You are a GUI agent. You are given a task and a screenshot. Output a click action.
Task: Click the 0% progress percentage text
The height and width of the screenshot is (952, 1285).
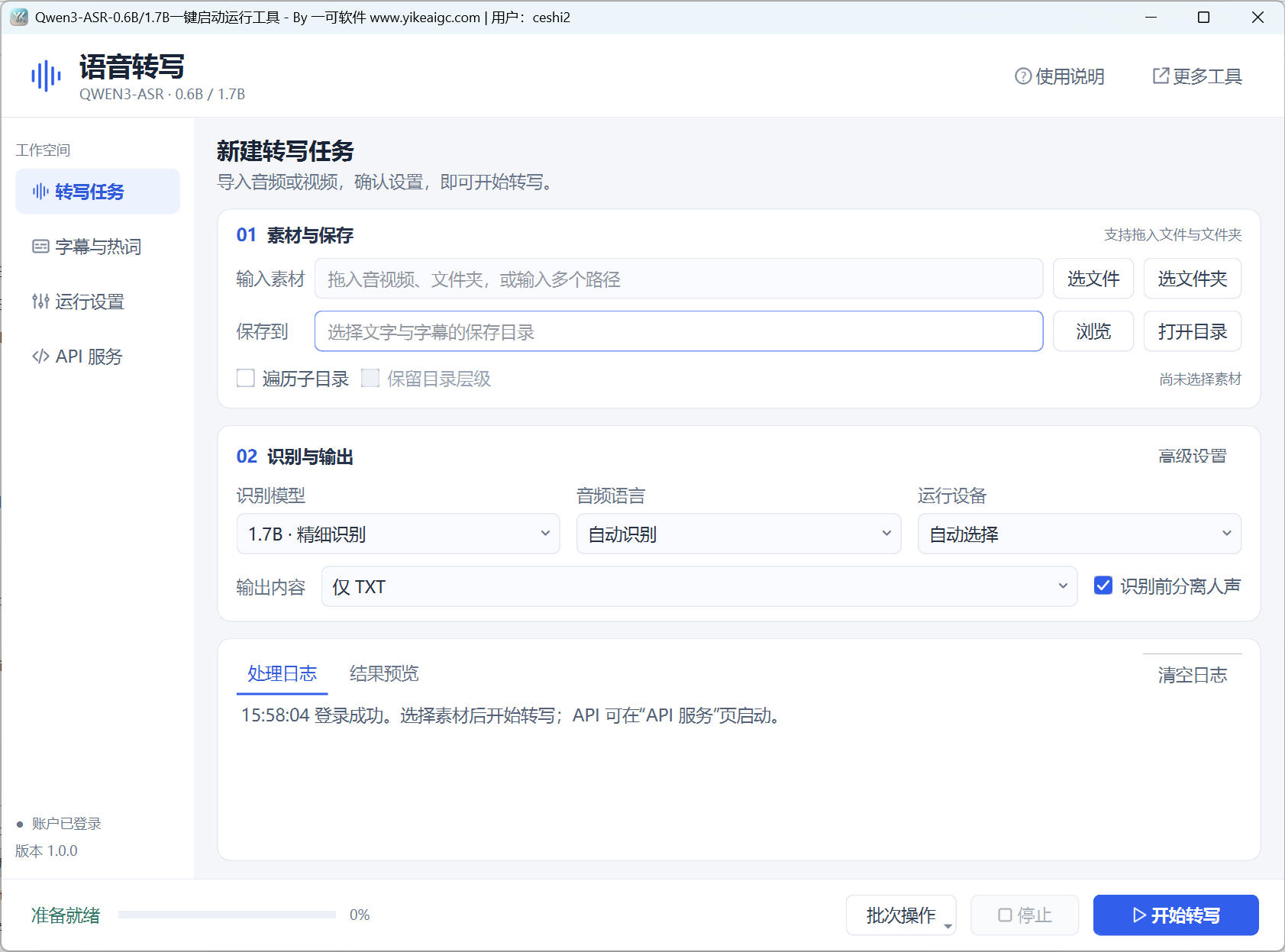360,915
